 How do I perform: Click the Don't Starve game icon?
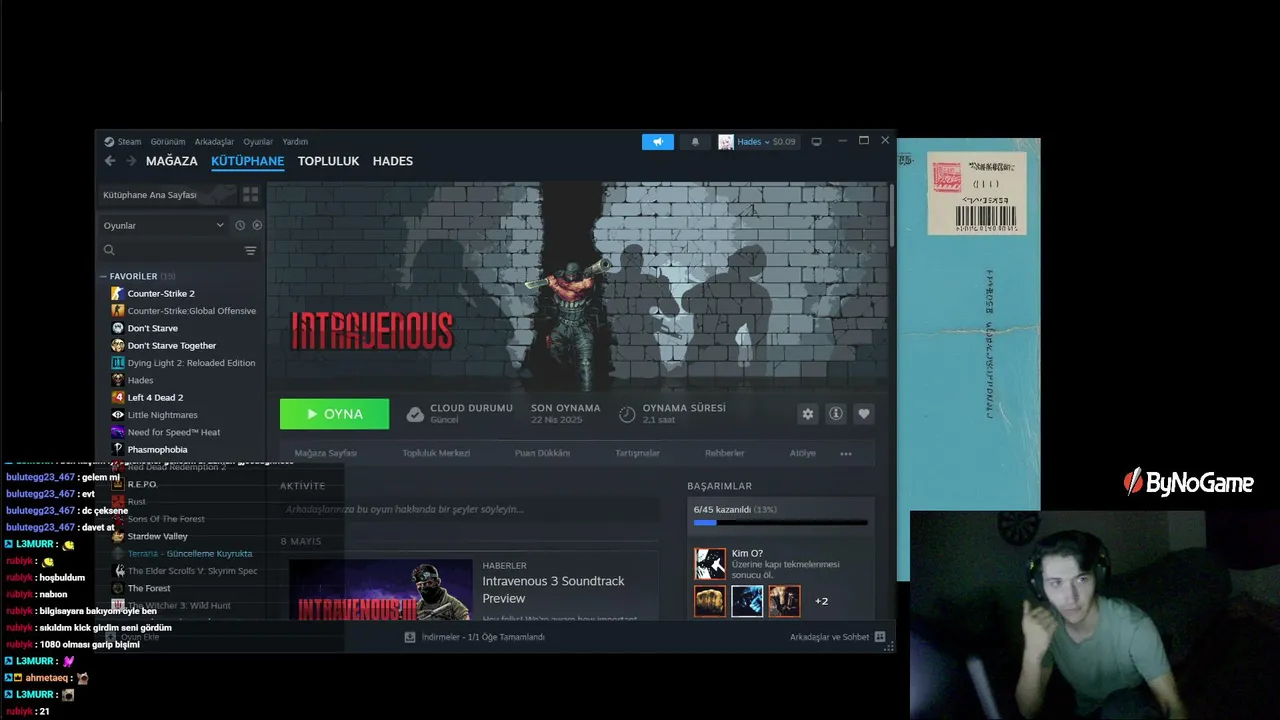tap(118, 328)
